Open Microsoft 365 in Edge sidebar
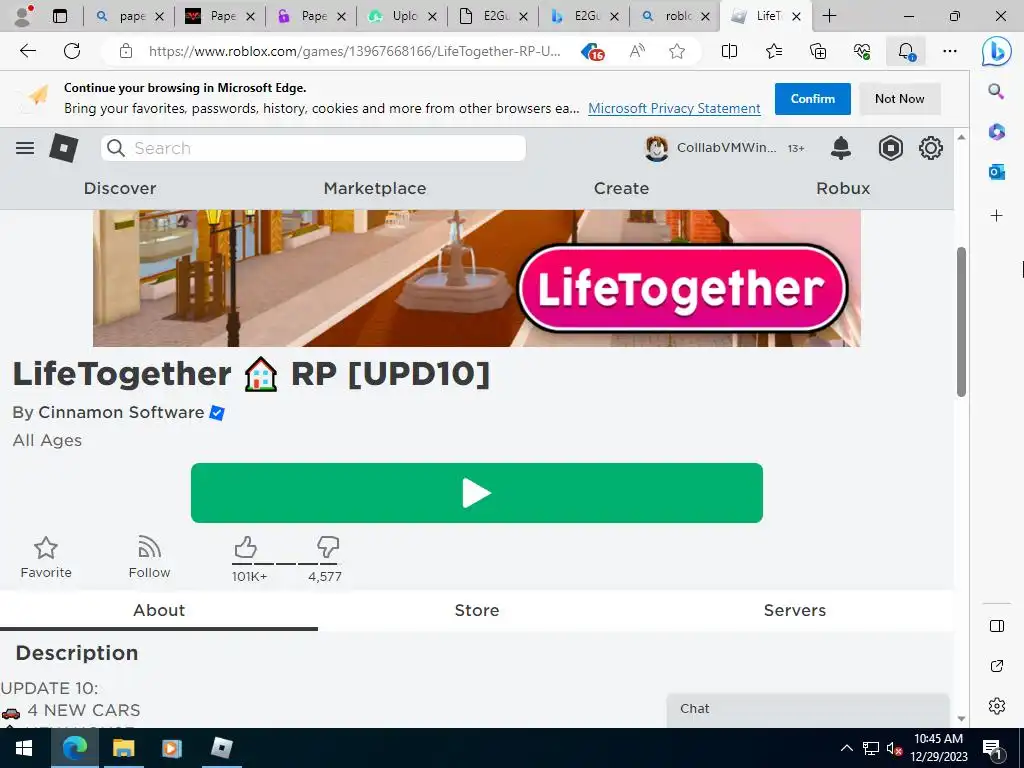This screenshot has width=1024, height=768. (x=996, y=131)
